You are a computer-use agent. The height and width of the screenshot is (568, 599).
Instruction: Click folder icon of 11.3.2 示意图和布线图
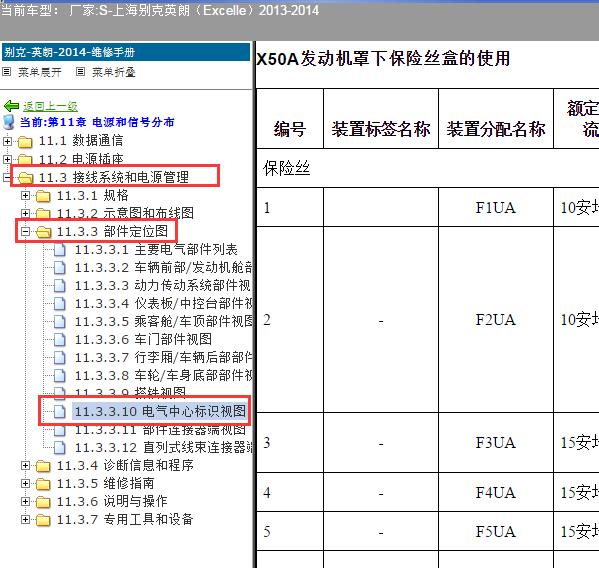click(43, 214)
